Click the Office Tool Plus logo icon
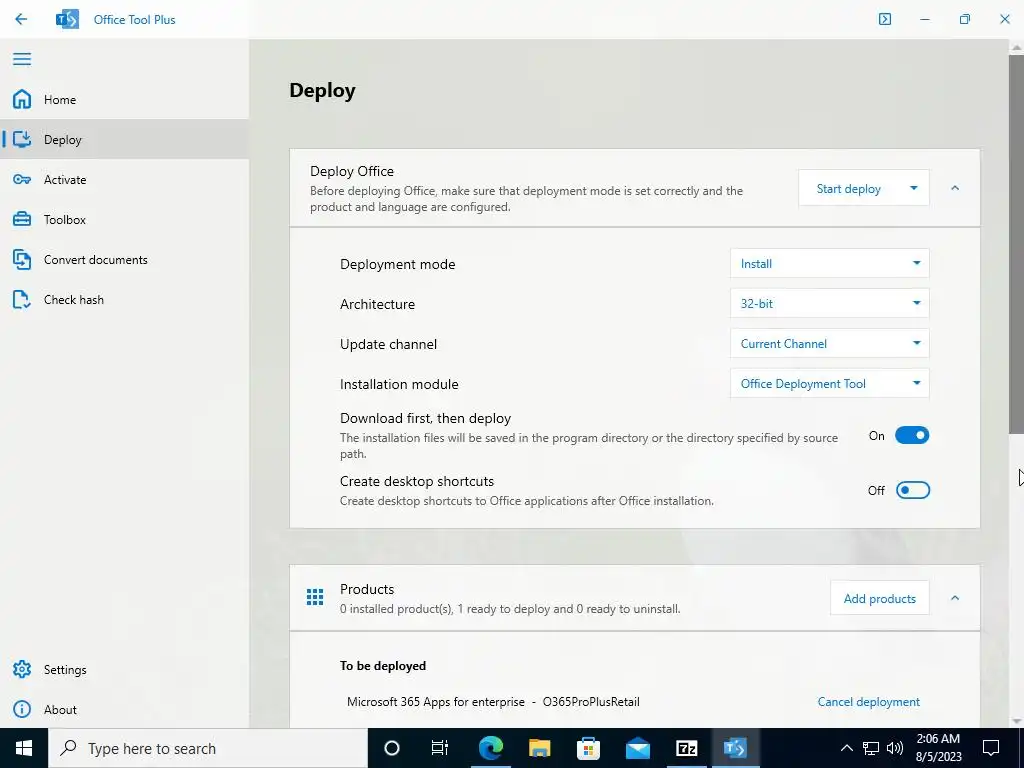The image size is (1024, 768). coord(67,19)
